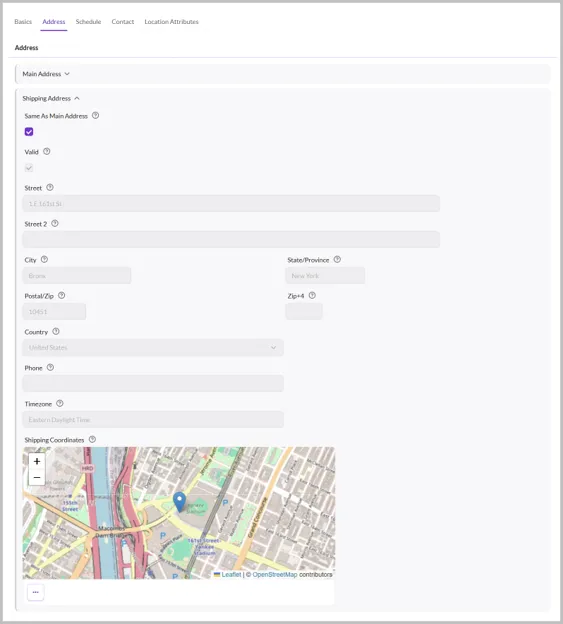Open the Country dropdown
Image resolution: width=563 pixels, height=624 pixels.
(x=153, y=347)
